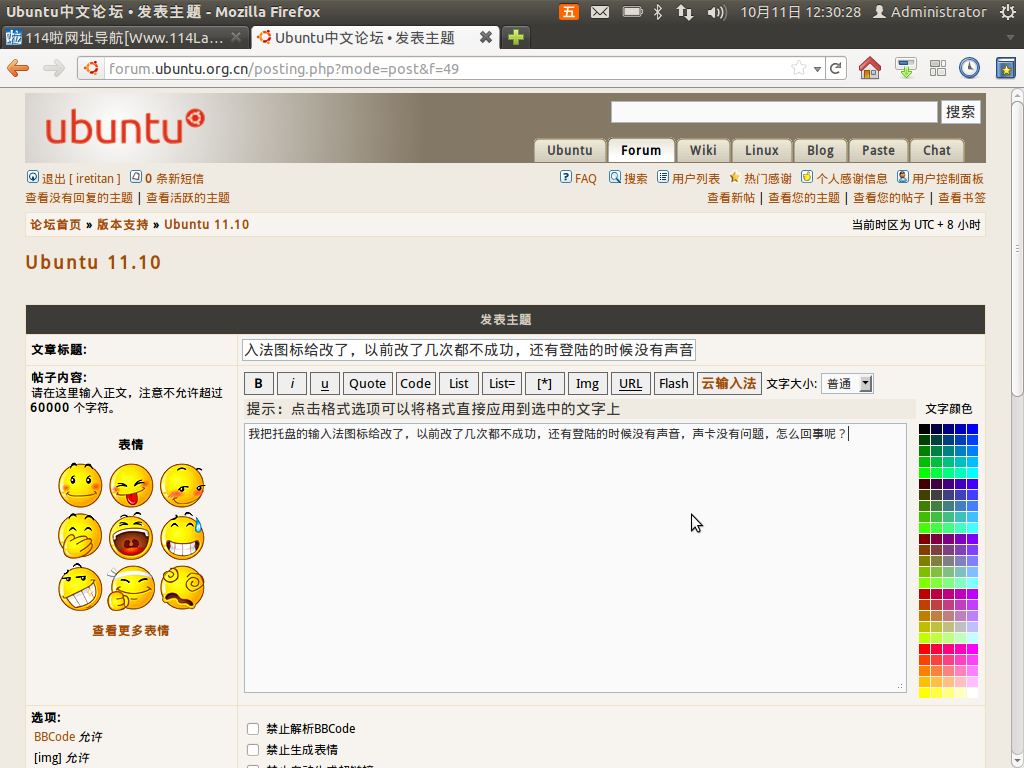The width and height of the screenshot is (1024, 768).
Task: Click the forum search input field
Action: click(x=774, y=112)
